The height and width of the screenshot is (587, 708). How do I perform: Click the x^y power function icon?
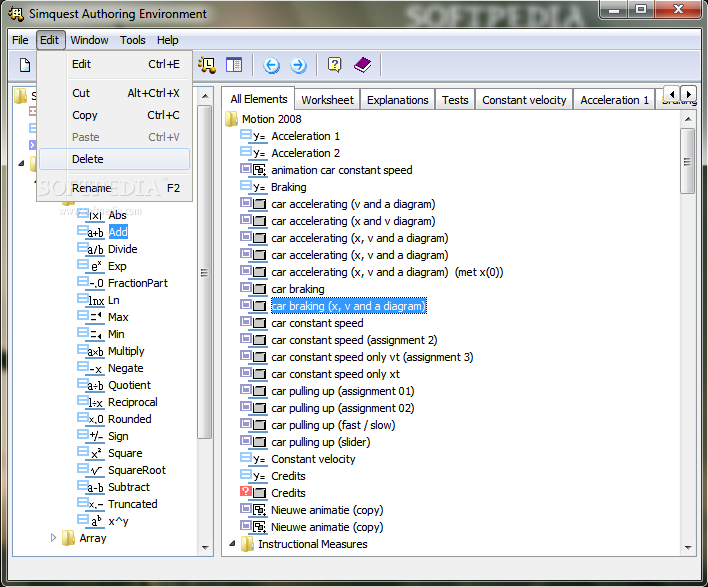click(x=90, y=521)
